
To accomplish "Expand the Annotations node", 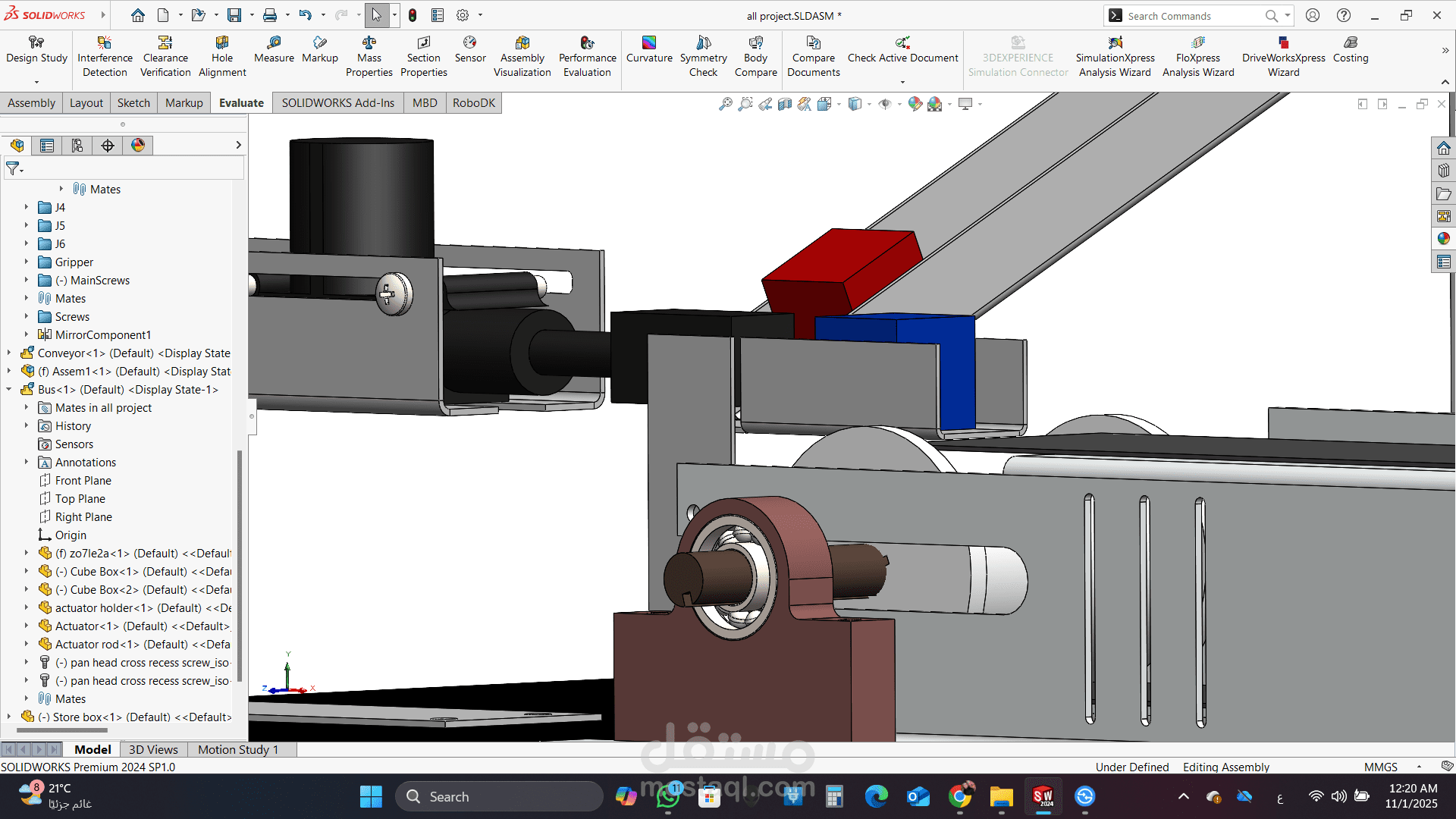I will click(x=26, y=462).
